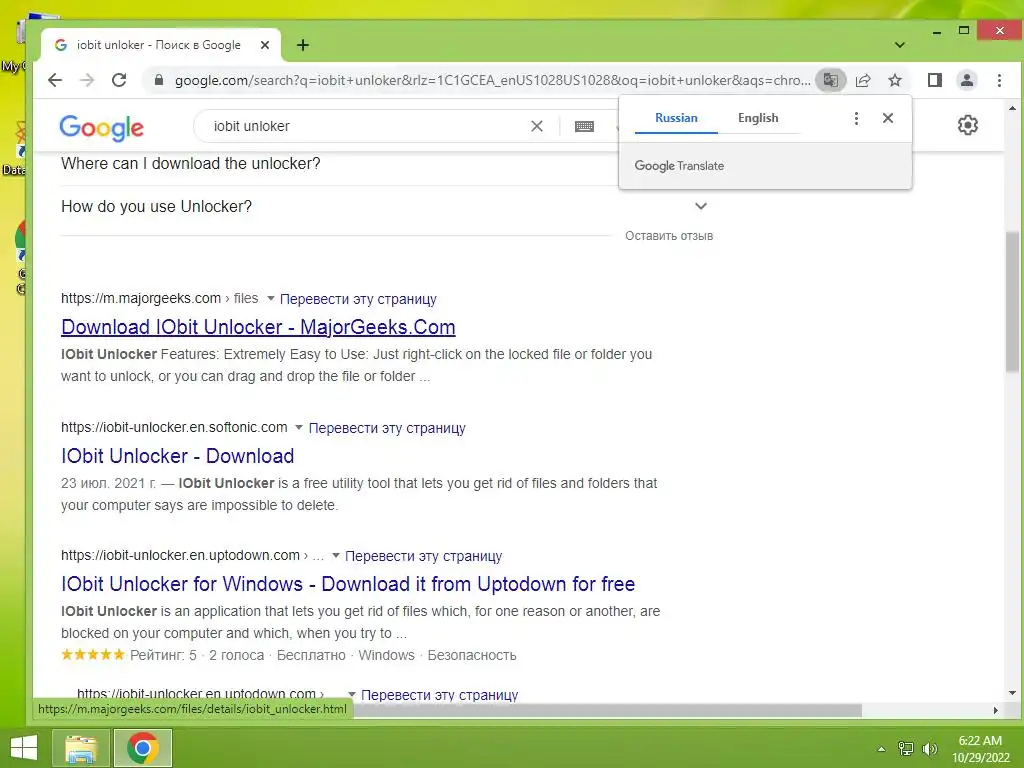1024x768 pixels.
Task: Go back to the previous page
Action: (55, 80)
